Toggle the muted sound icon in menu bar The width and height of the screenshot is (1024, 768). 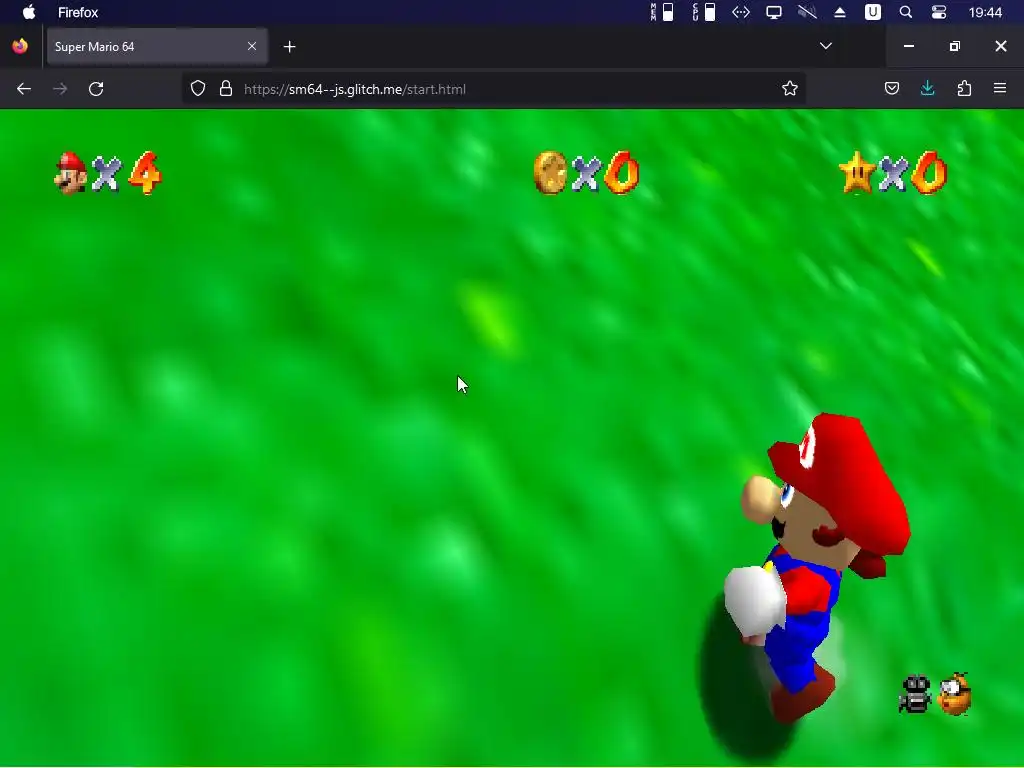coord(807,12)
